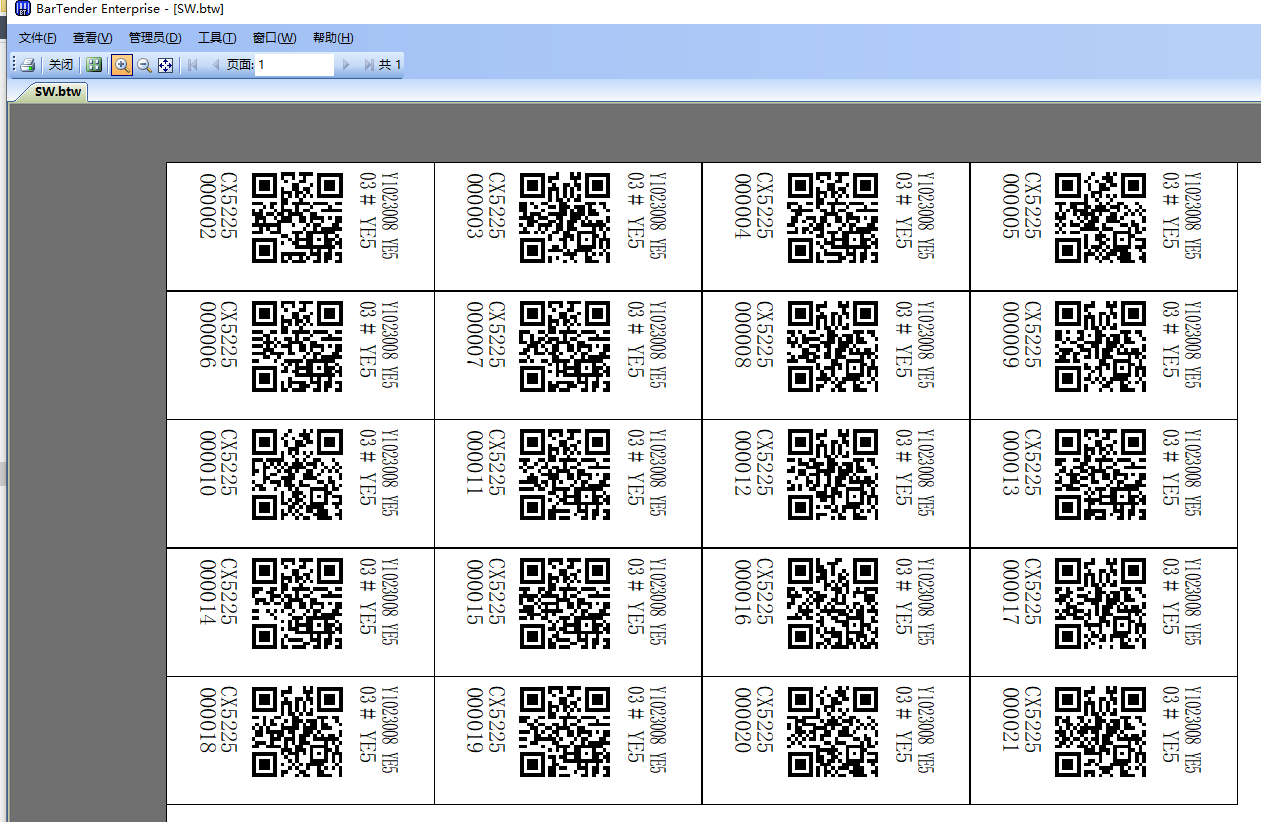Screen dimensions: 1261x822
Task: Click the serial text 000005
Action: coord(1012,206)
